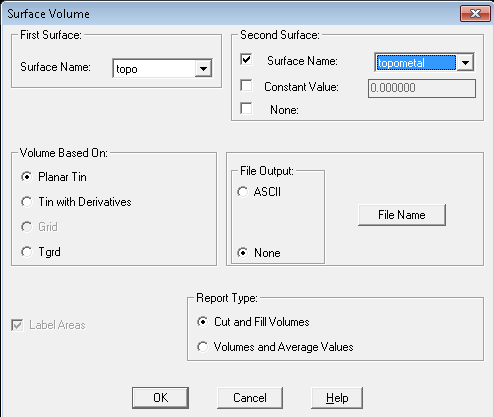Open the Second Surface name dropdown arrow
The height and width of the screenshot is (417, 494).
tap(465, 62)
